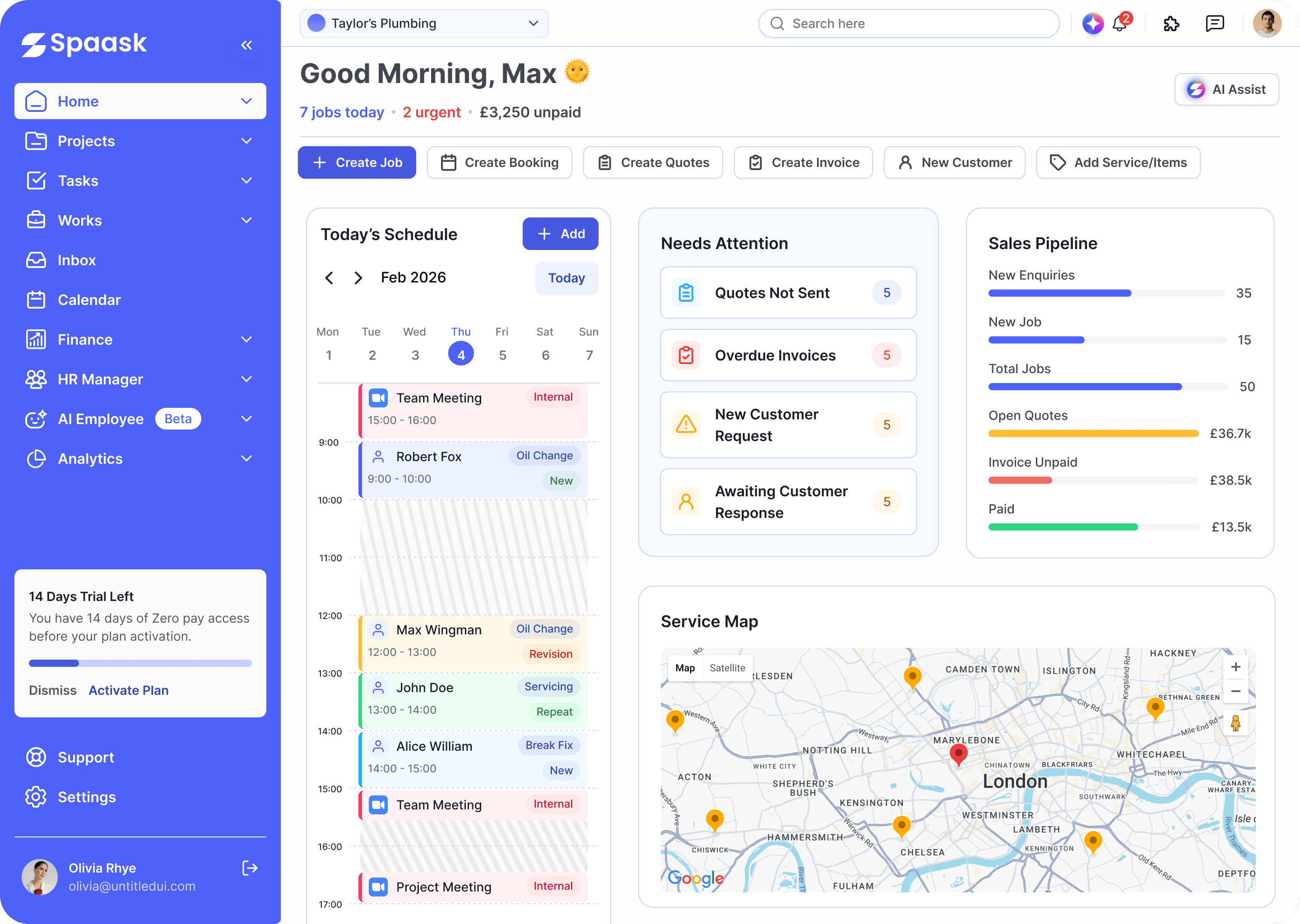Click the Inbox sidebar icon
1300x924 pixels.
[36, 260]
